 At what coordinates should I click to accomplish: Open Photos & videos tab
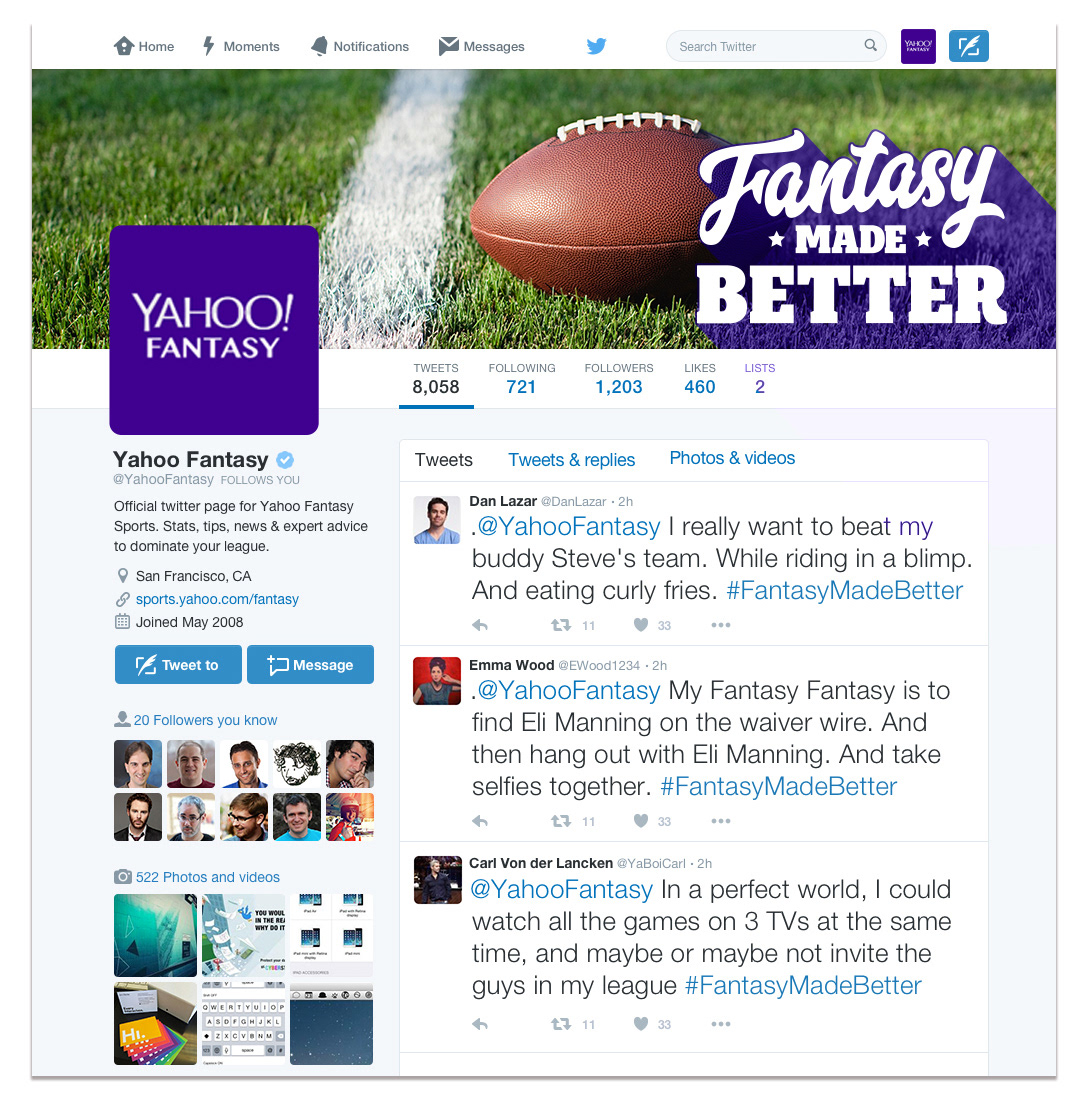732,458
